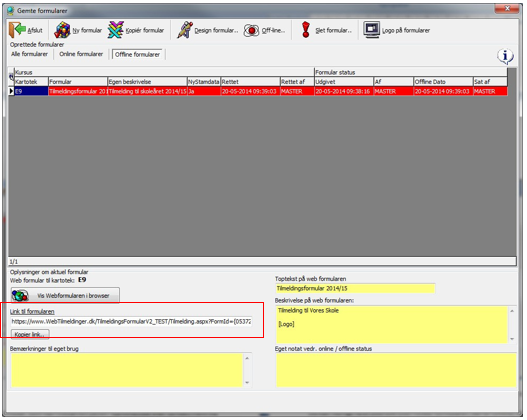Select the E9 cell in Kartotek column
527x420 pixels.
[31, 91]
